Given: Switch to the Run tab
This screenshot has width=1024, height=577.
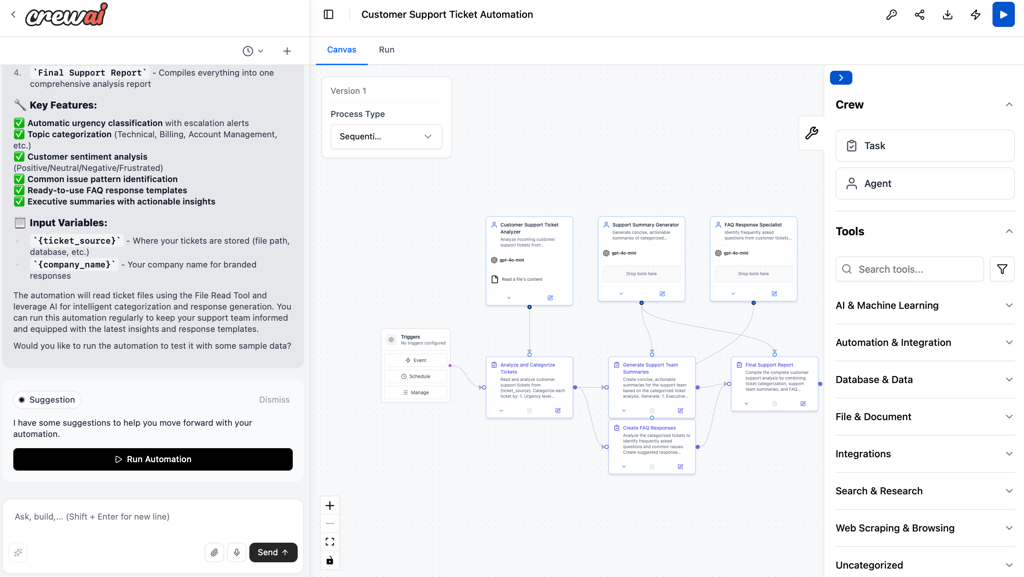Looking at the screenshot, I should point(387,50).
